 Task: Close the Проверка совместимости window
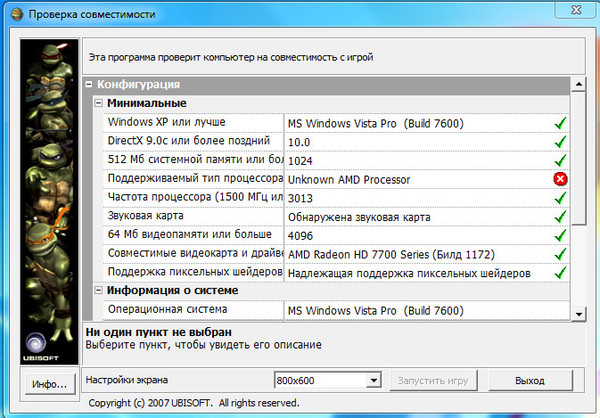click(x=576, y=9)
